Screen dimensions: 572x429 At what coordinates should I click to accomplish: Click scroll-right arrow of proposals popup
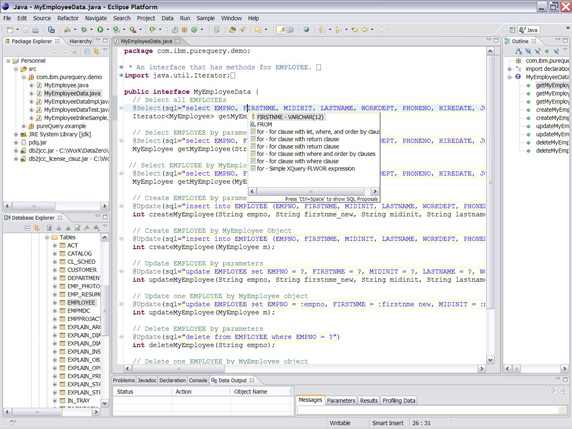point(375,191)
